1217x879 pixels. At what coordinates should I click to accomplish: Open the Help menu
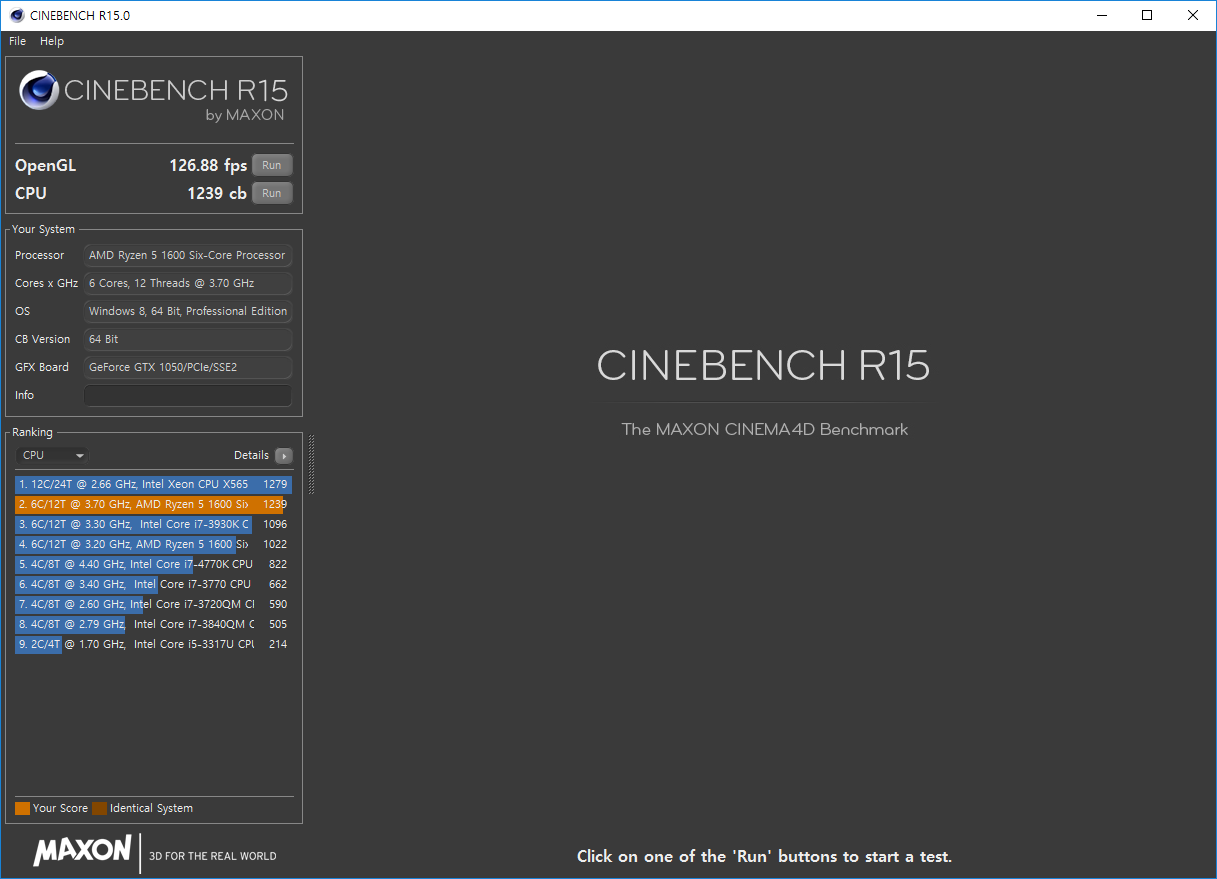(x=52, y=41)
